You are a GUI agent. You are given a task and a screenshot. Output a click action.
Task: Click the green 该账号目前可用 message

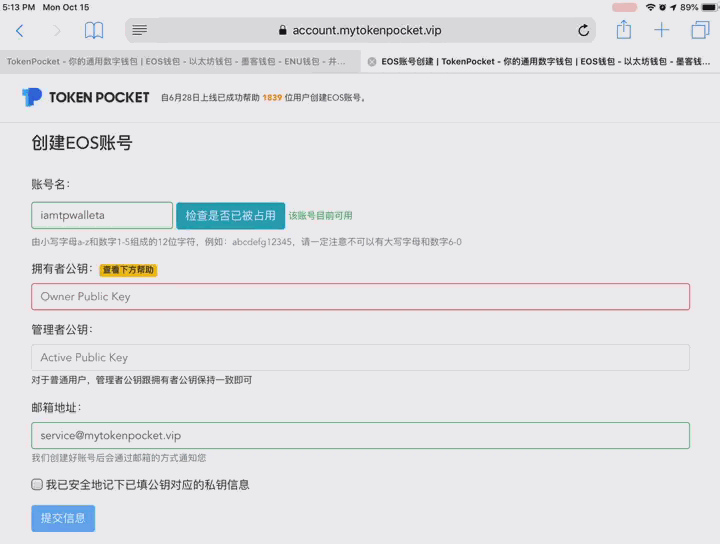pyautogui.click(x=321, y=215)
